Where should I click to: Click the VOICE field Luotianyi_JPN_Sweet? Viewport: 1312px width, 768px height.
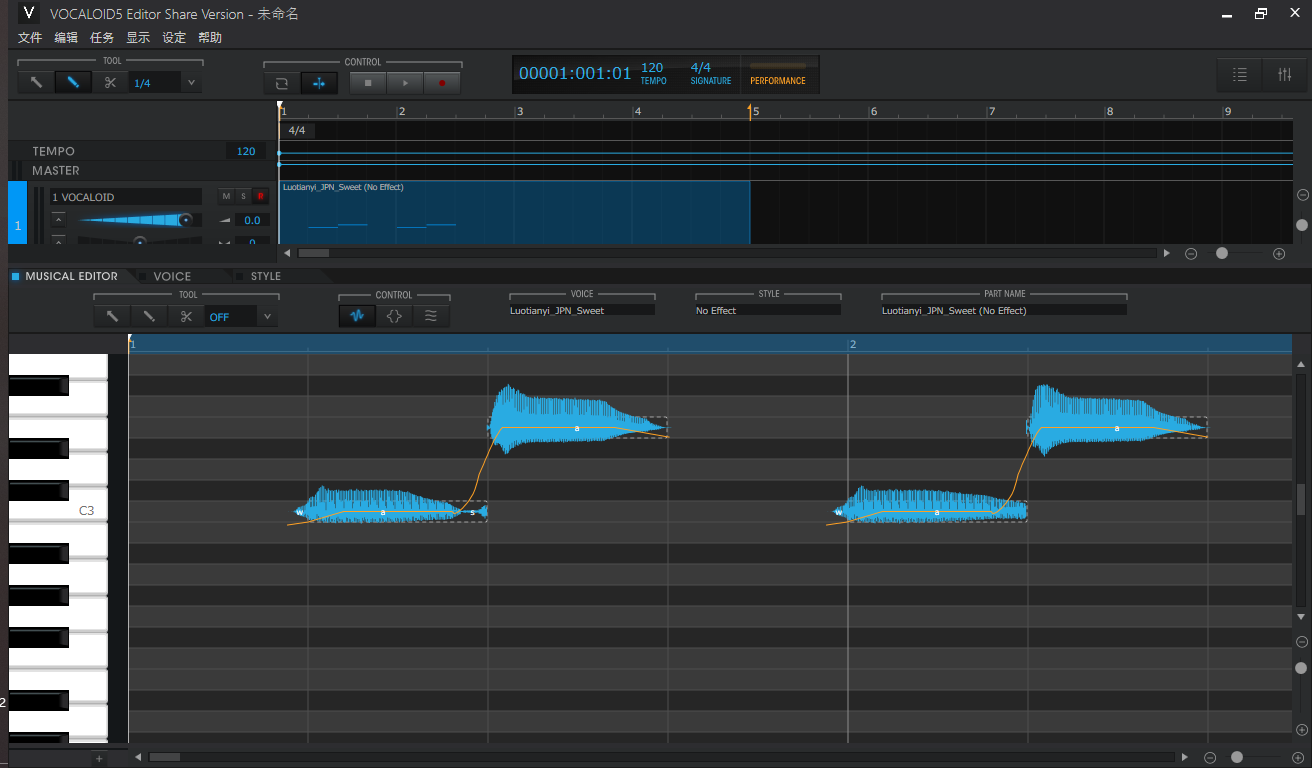(x=582, y=310)
